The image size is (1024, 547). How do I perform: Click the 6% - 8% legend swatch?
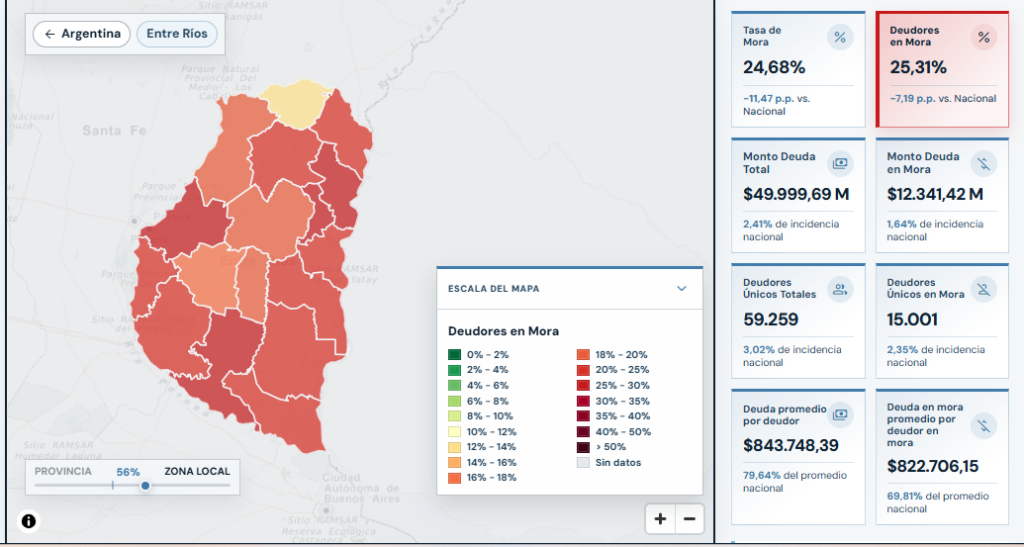click(455, 401)
